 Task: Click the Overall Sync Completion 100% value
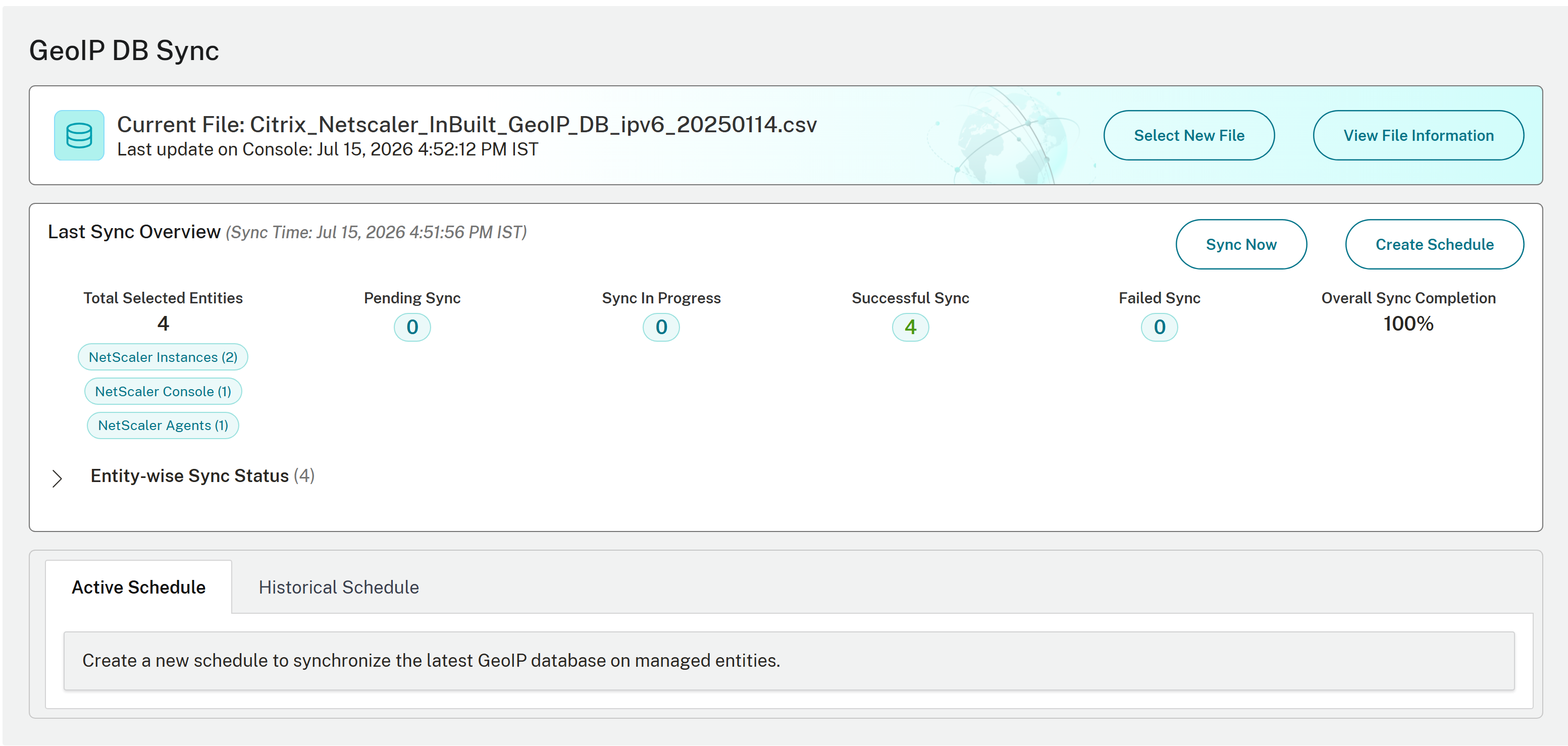click(x=1408, y=324)
